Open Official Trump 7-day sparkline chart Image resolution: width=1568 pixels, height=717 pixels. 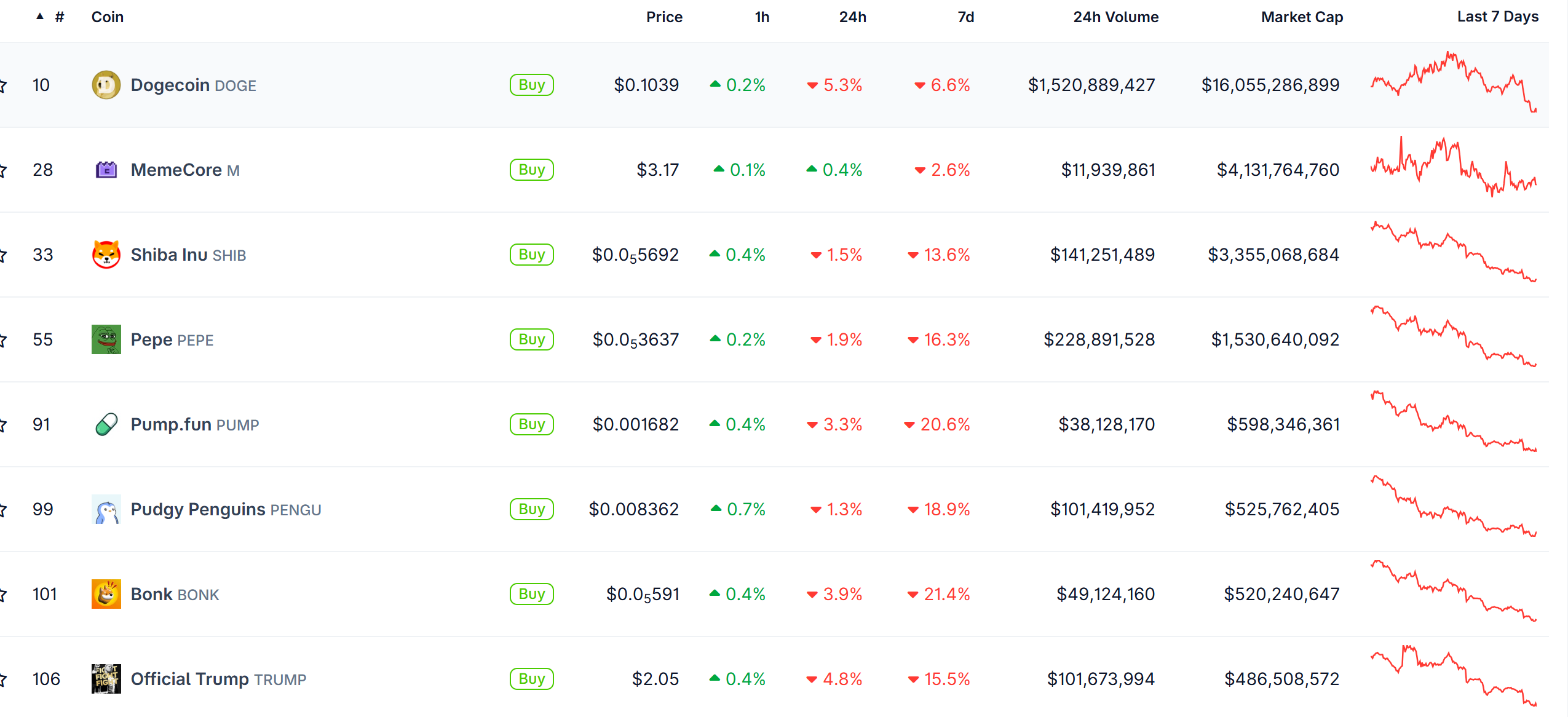[1454, 676]
